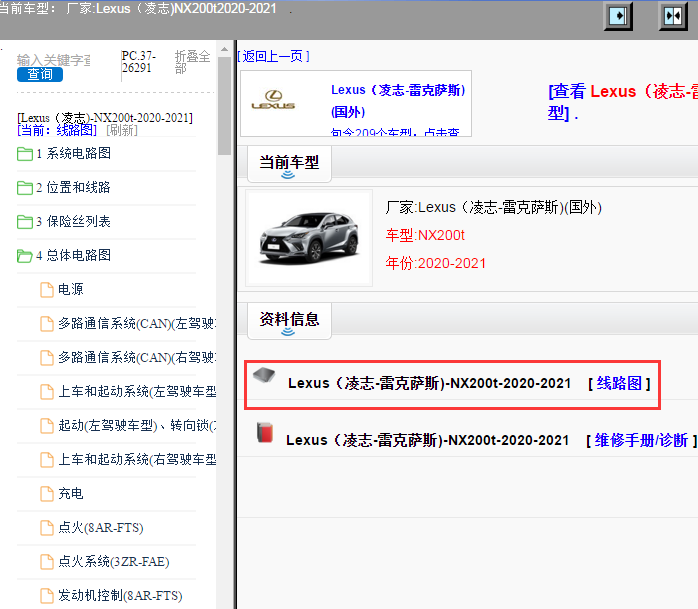Screen dimensions: 698x609
Task: Click the page icon next to 点火(8AR-FTS)
Action: [47, 528]
